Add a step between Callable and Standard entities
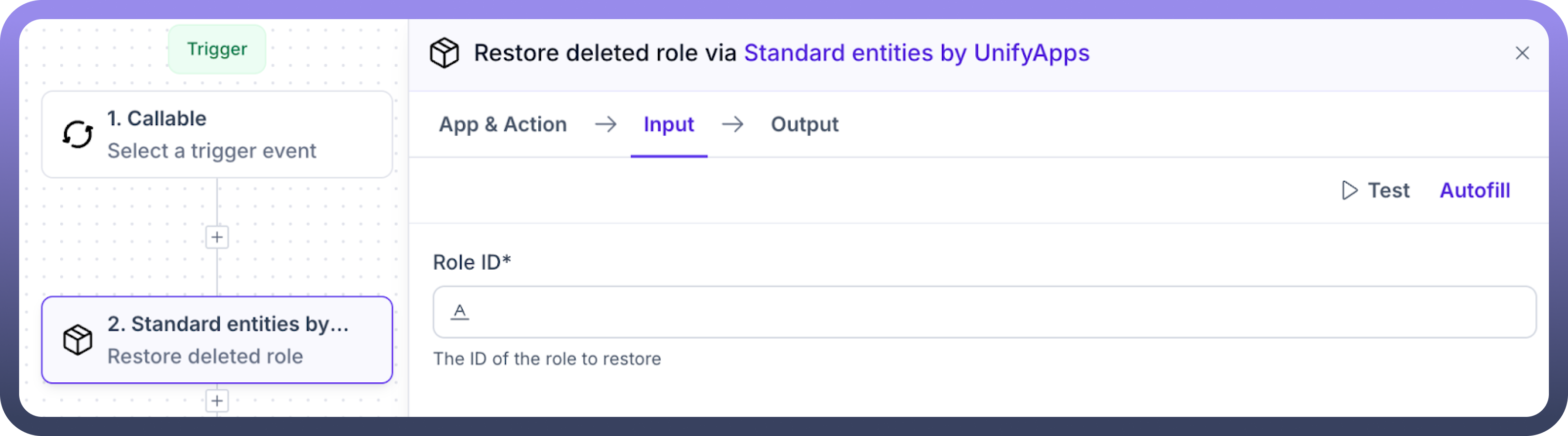Screen dimensions: 1568x436 tap(217, 237)
